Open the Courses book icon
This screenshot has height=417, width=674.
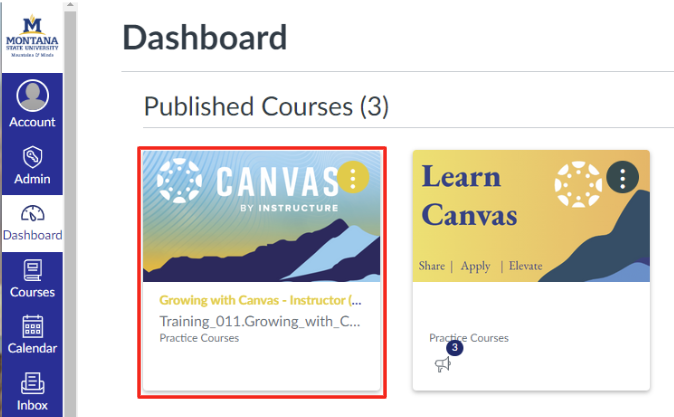(x=32, y=269)
